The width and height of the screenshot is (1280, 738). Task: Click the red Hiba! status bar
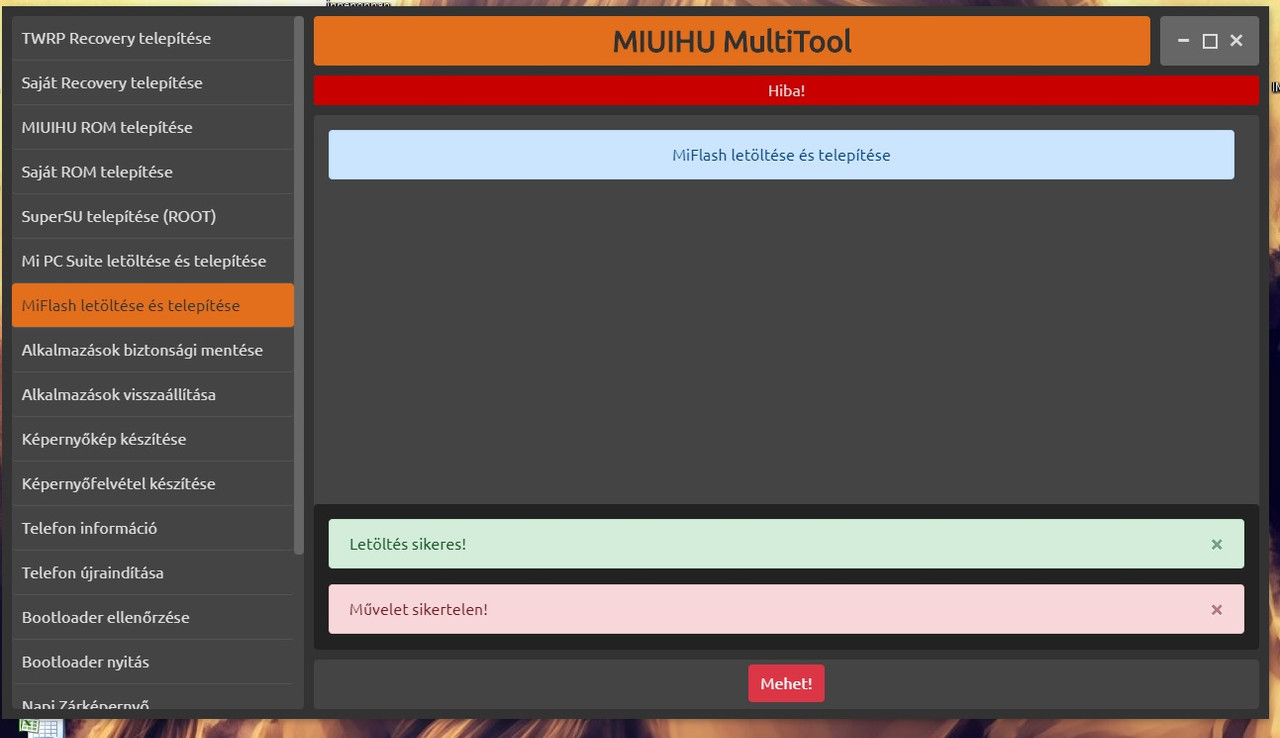pos(786,90)
